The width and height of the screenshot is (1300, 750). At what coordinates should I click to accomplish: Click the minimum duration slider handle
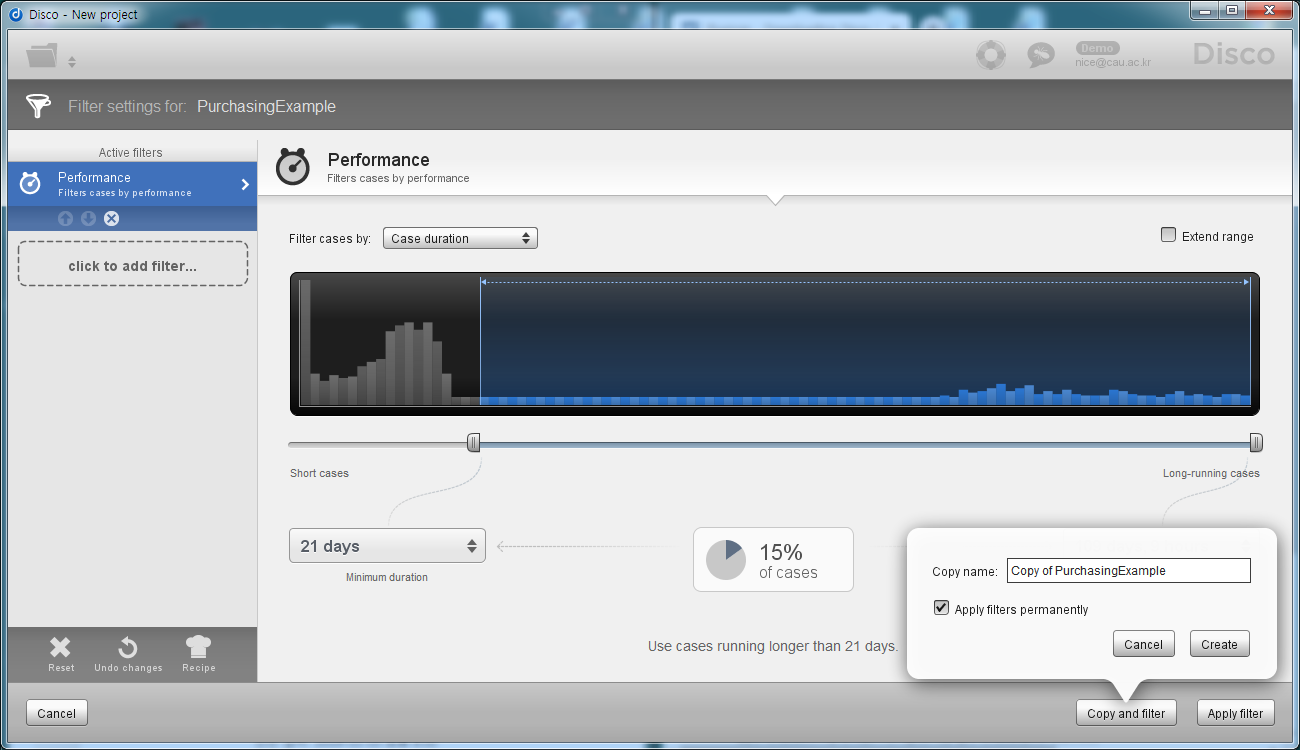click(x=474, y=443)
